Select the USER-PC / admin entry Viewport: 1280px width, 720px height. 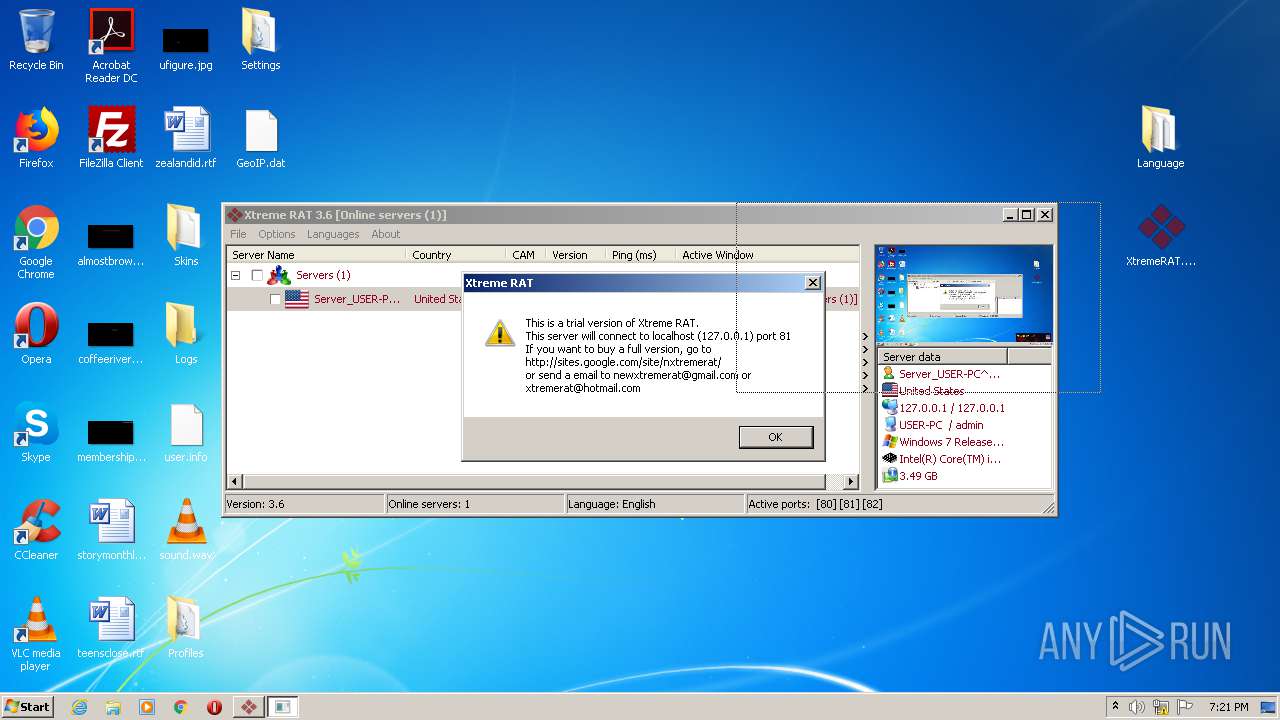941,425
